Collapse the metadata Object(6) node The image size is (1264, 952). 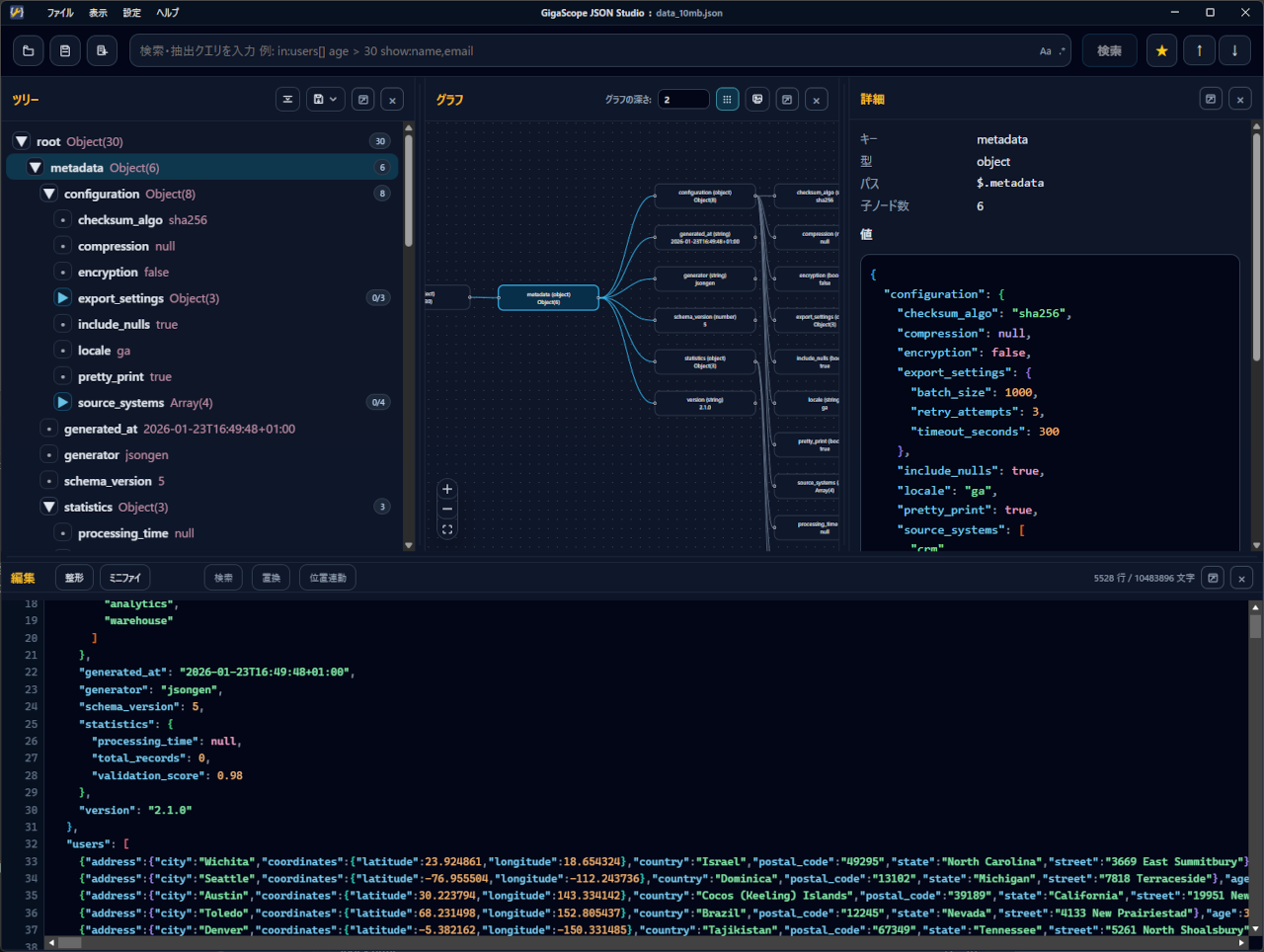click(x=36, y=168)
